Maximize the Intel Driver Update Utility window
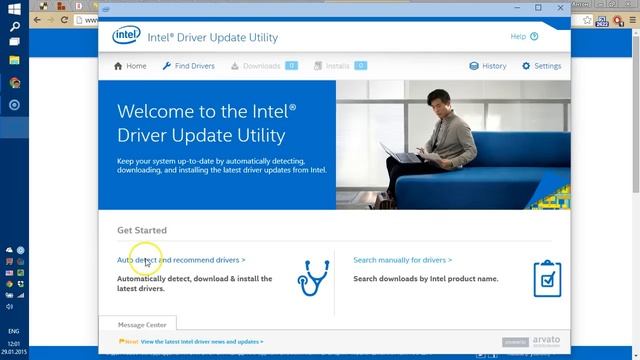640x360 pixels. 538,8
